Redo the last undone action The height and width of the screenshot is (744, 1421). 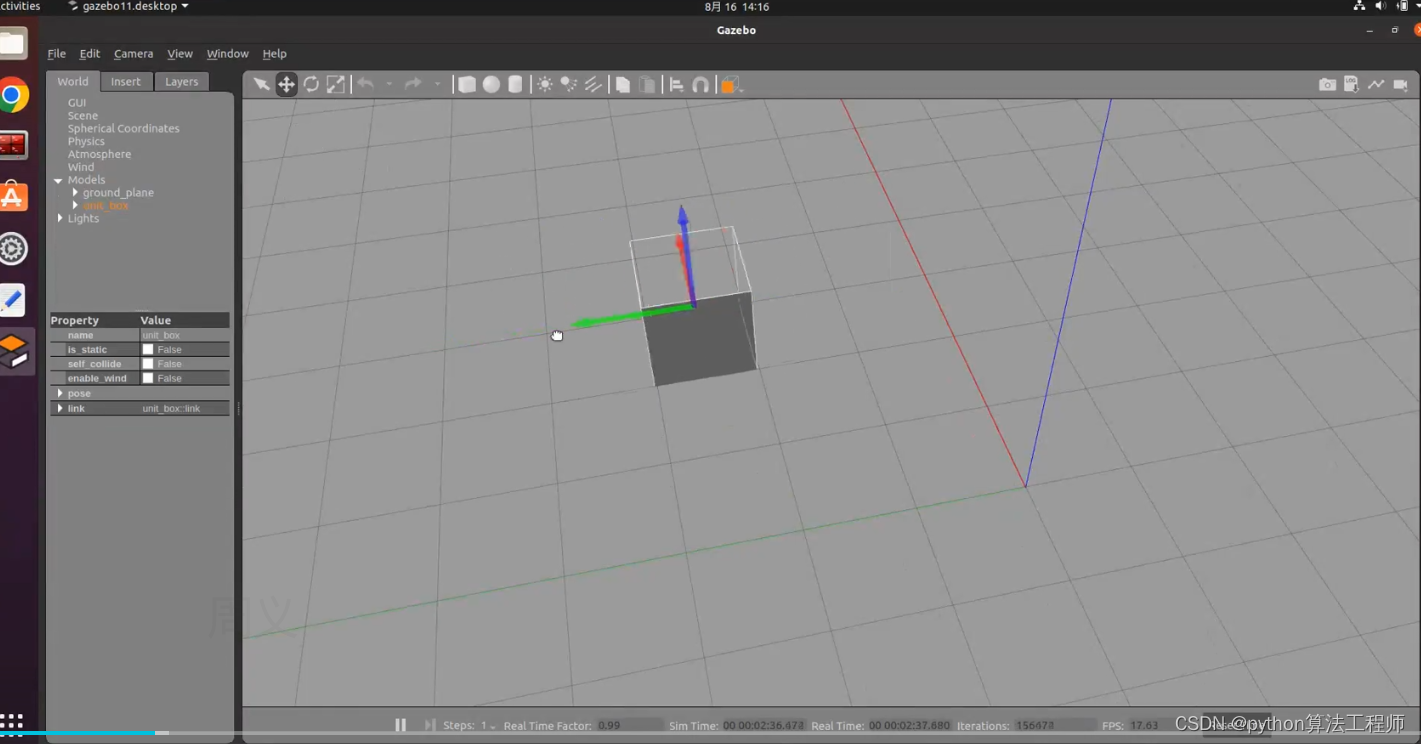(x=413, y=85)
